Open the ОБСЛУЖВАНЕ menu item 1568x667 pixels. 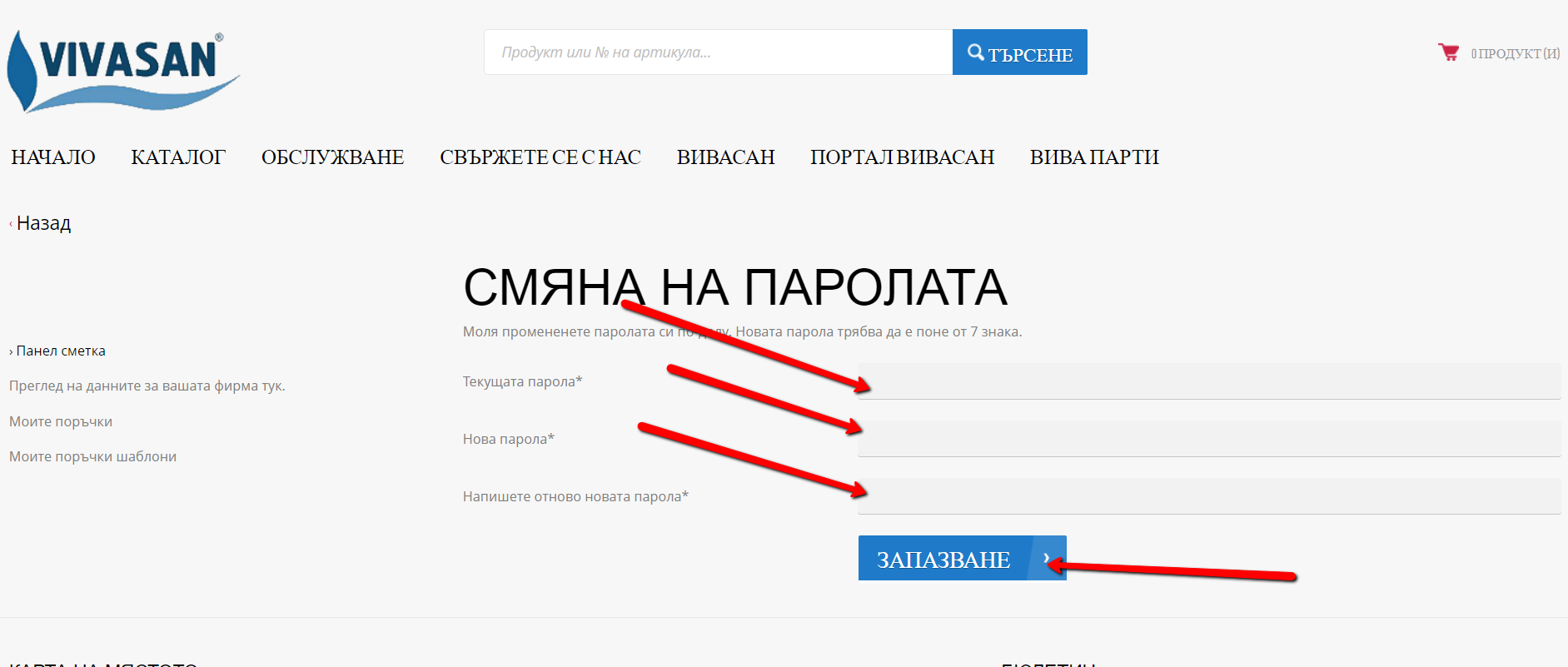332,157
